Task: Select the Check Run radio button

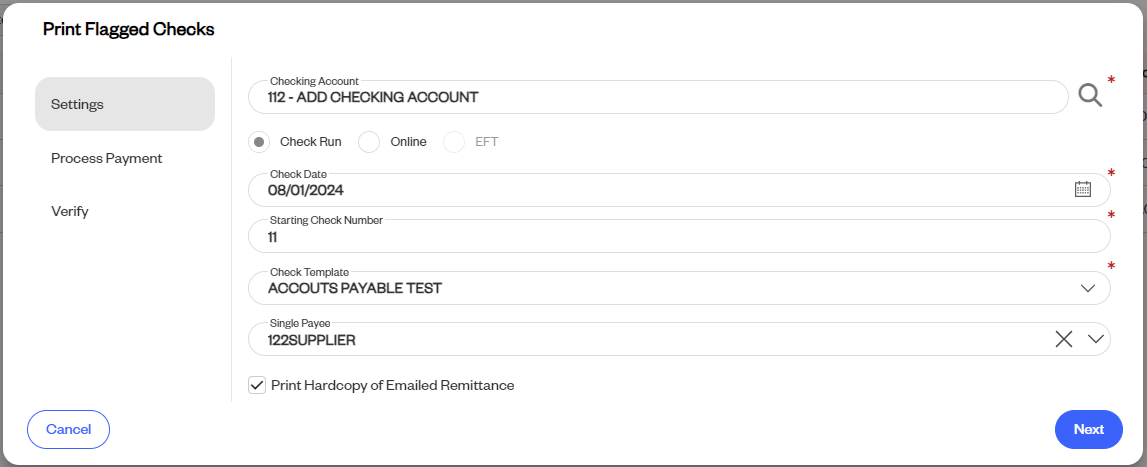Action: [x=259, y=142]
